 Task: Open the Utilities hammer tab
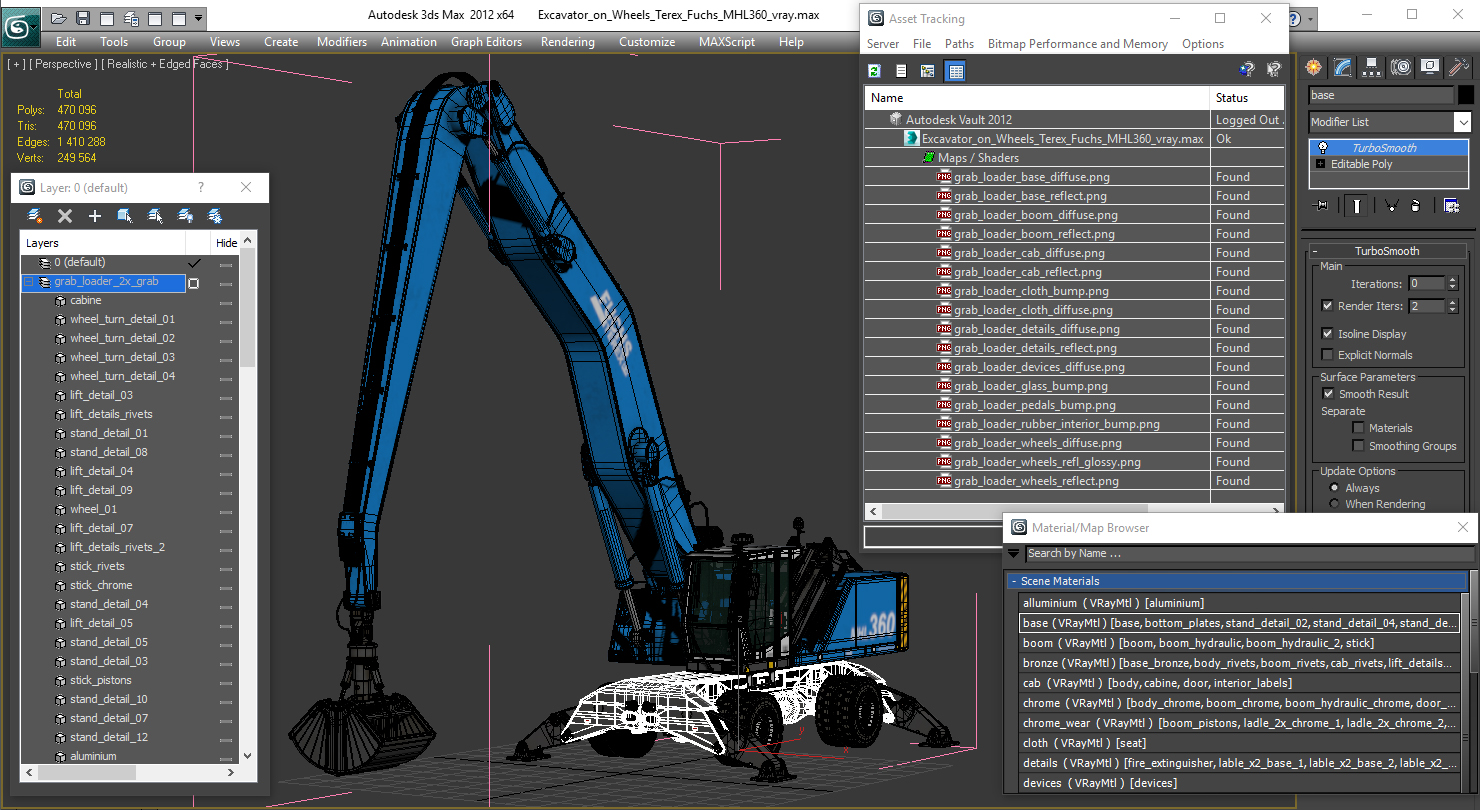(1459, 67)
